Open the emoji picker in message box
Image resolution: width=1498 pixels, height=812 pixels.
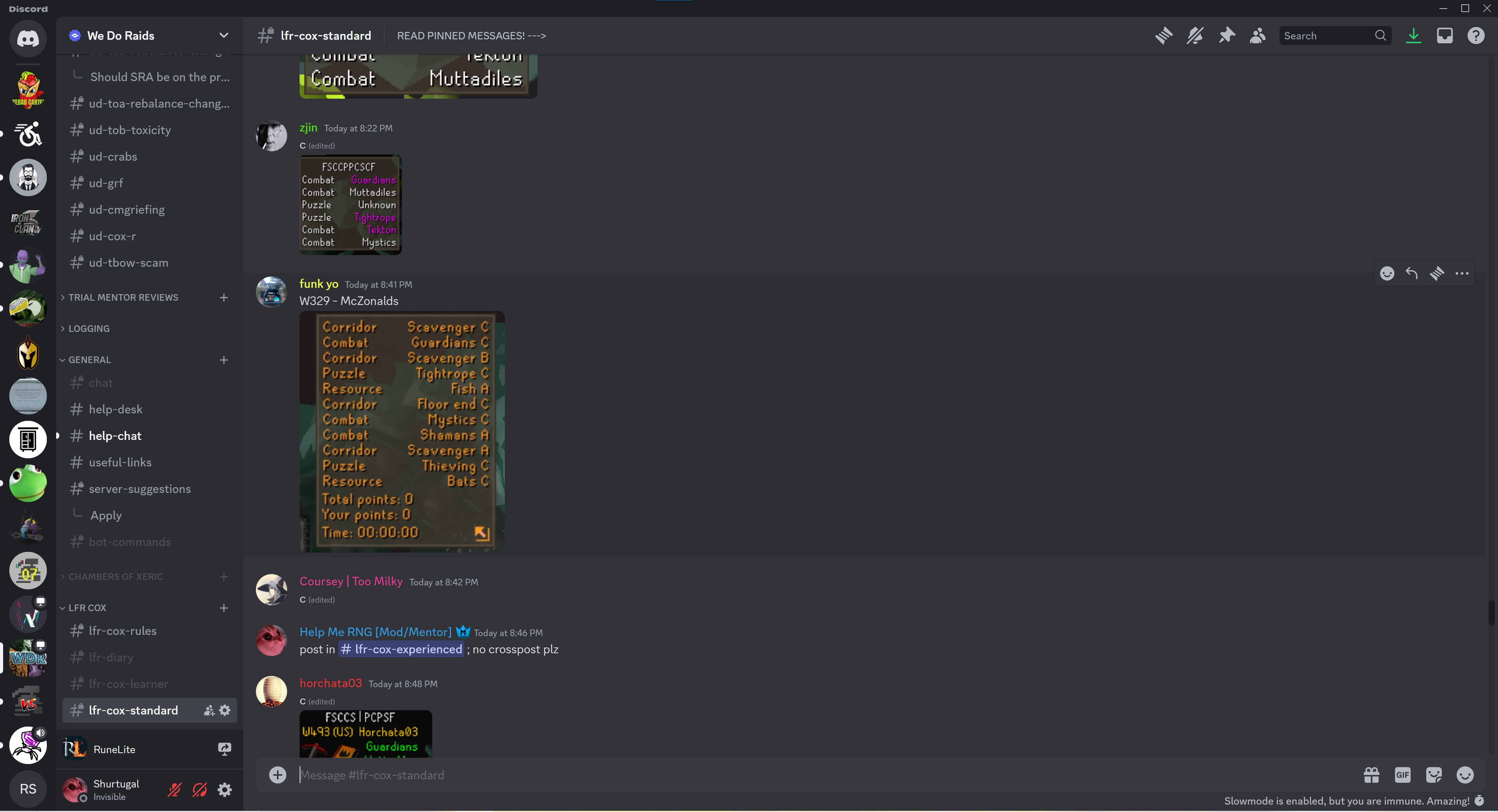pos(1465,775)
